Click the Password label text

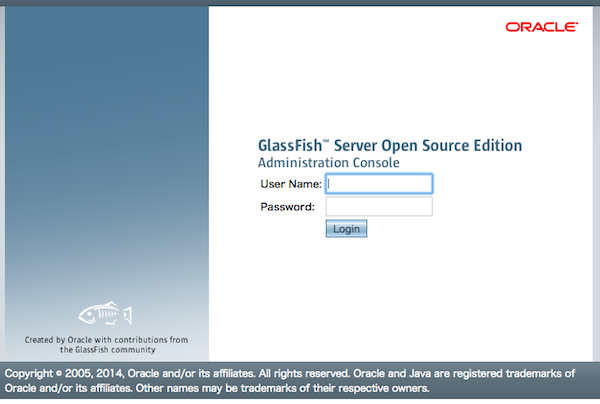287,207
